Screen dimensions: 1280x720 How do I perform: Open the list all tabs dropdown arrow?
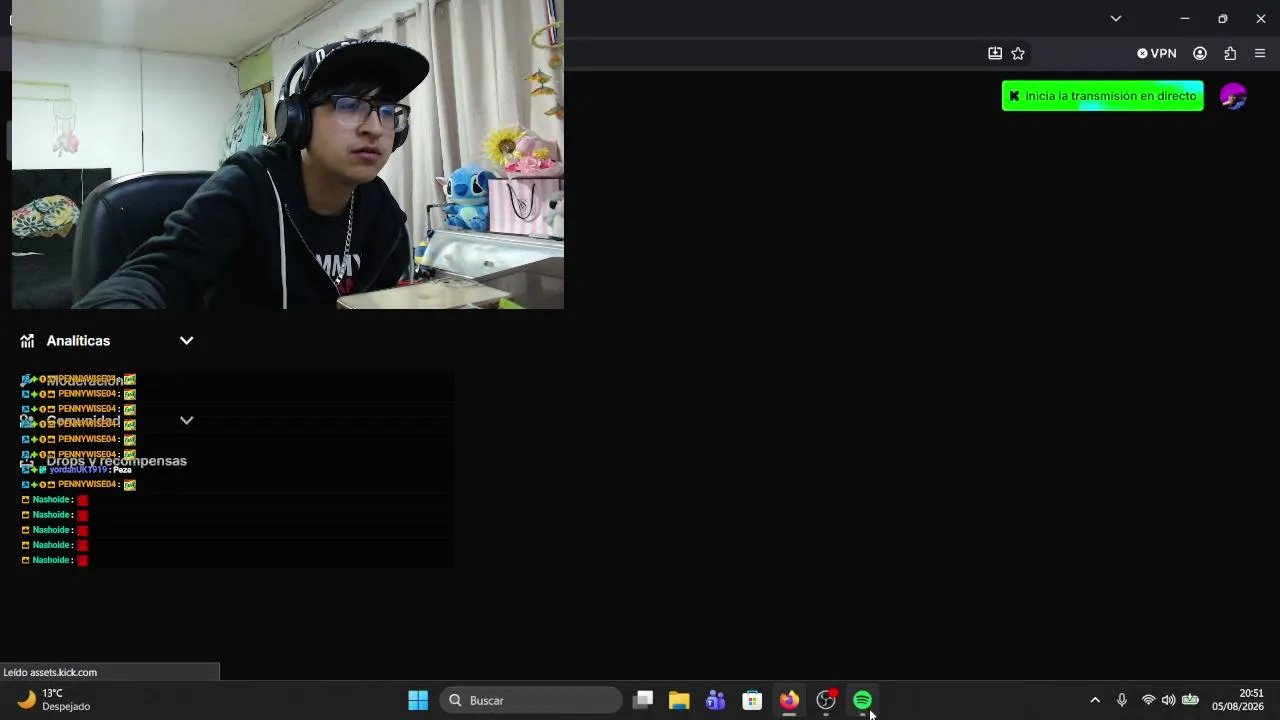click(x=1116, y=18)
